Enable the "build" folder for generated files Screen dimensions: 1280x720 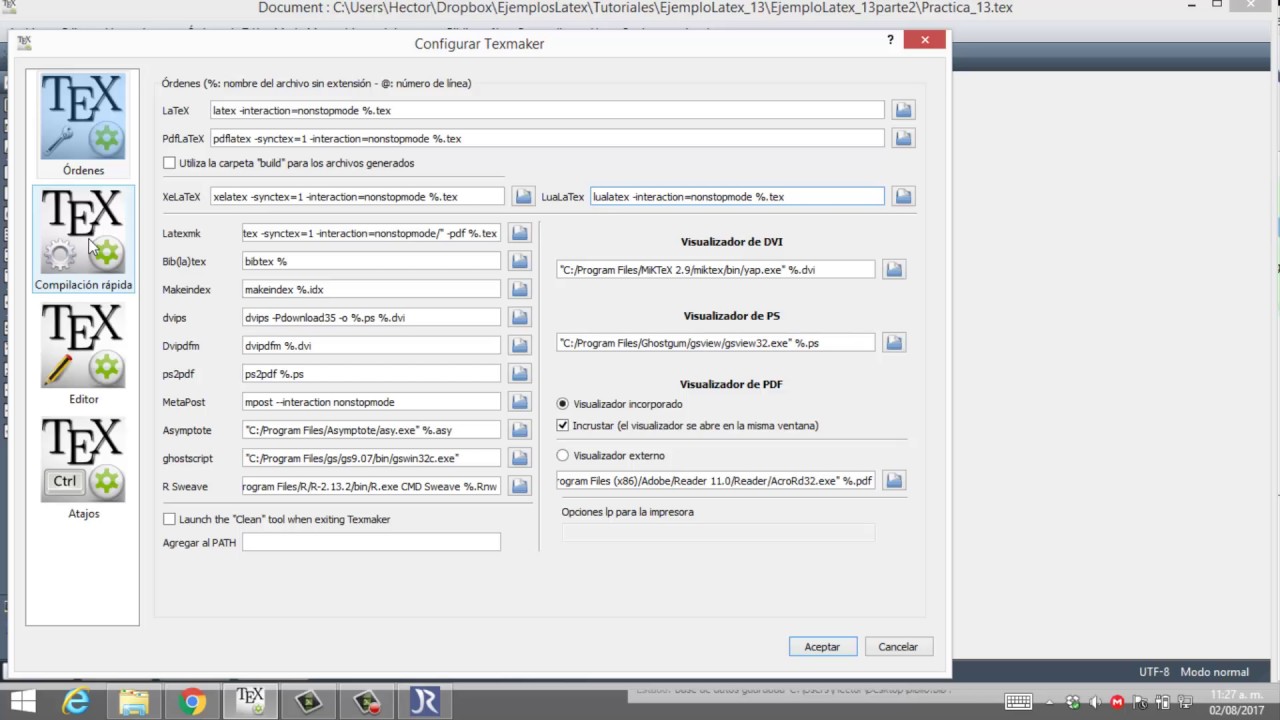pyautogui.click(x=169, y=163)
